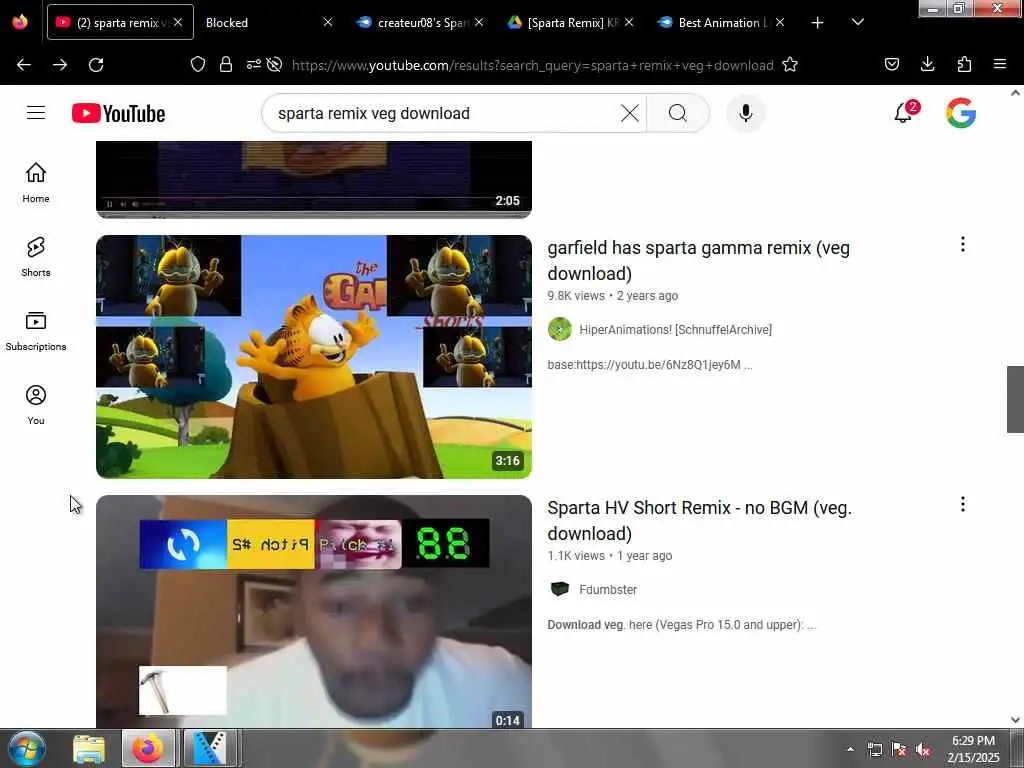The height and width of the screenshot is (768, 1024).
Task: Open a new browser tab
Action: coord(817,23)
